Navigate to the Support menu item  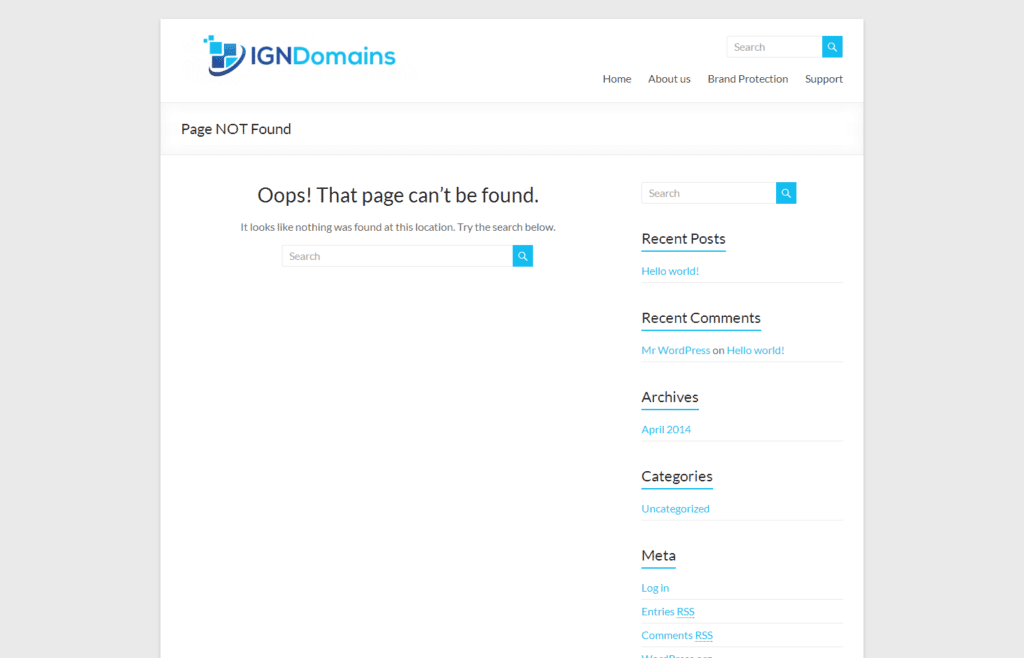point(823,79)
